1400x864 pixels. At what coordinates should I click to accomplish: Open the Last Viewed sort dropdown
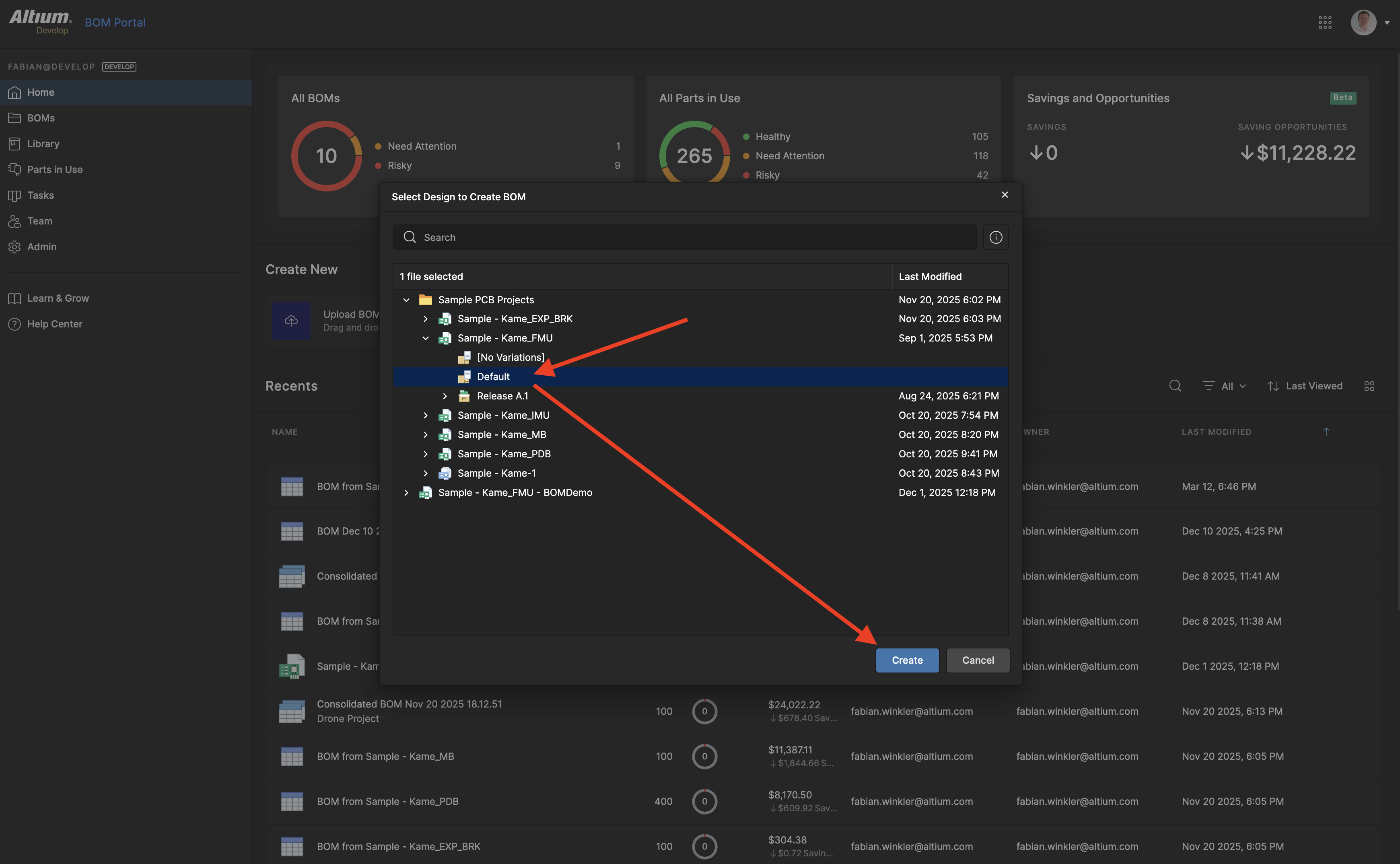point(1305,386)
